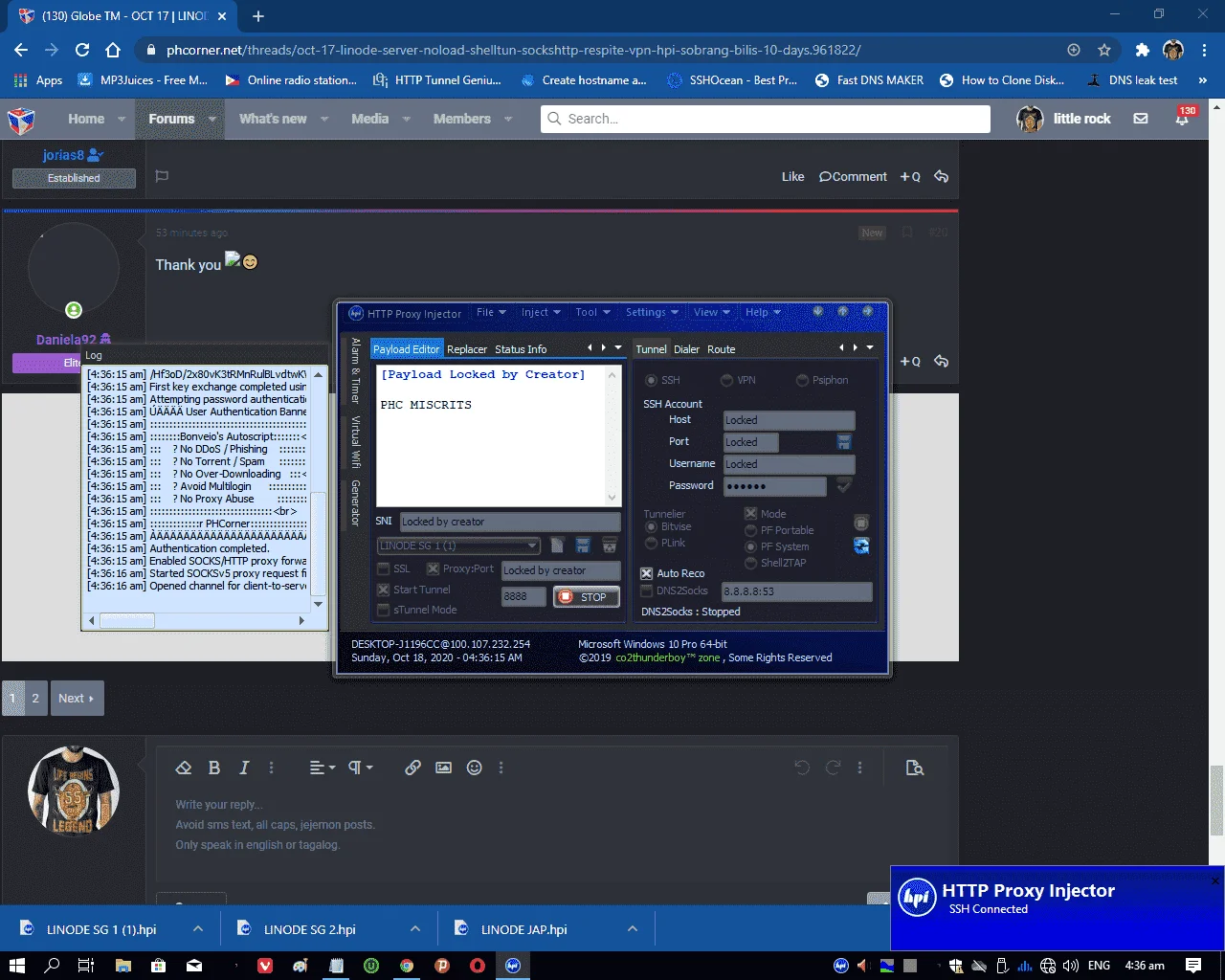Insert a link in the reply editor
The height and width of the screenshot is (980, 1225).
coord(412,768)
